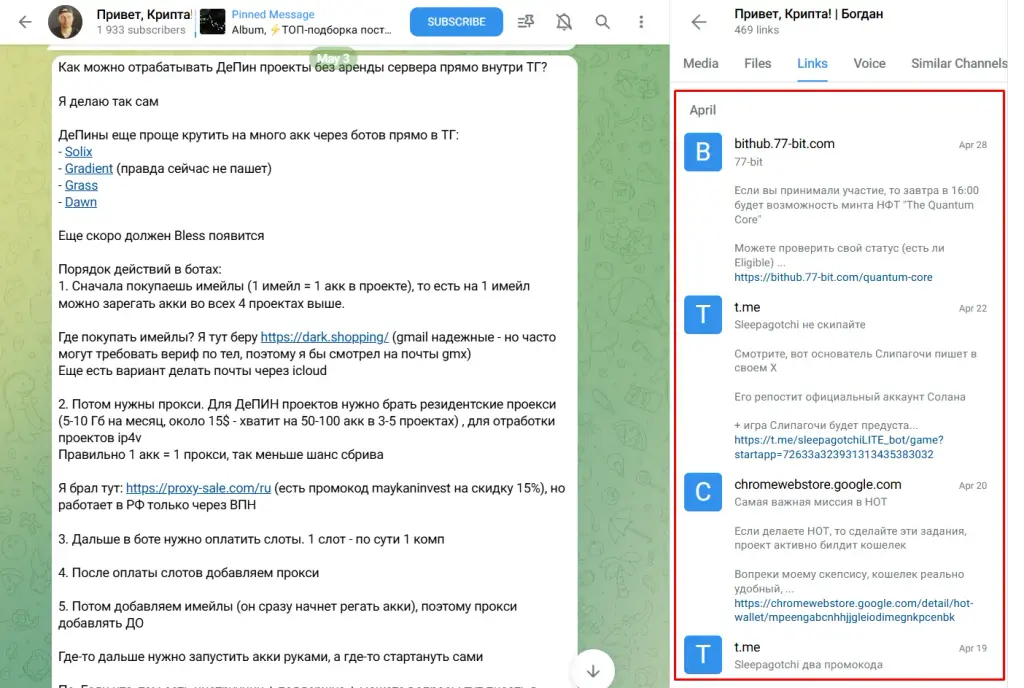
Task: Open the channel avatar photo
Action: [65, 22]
